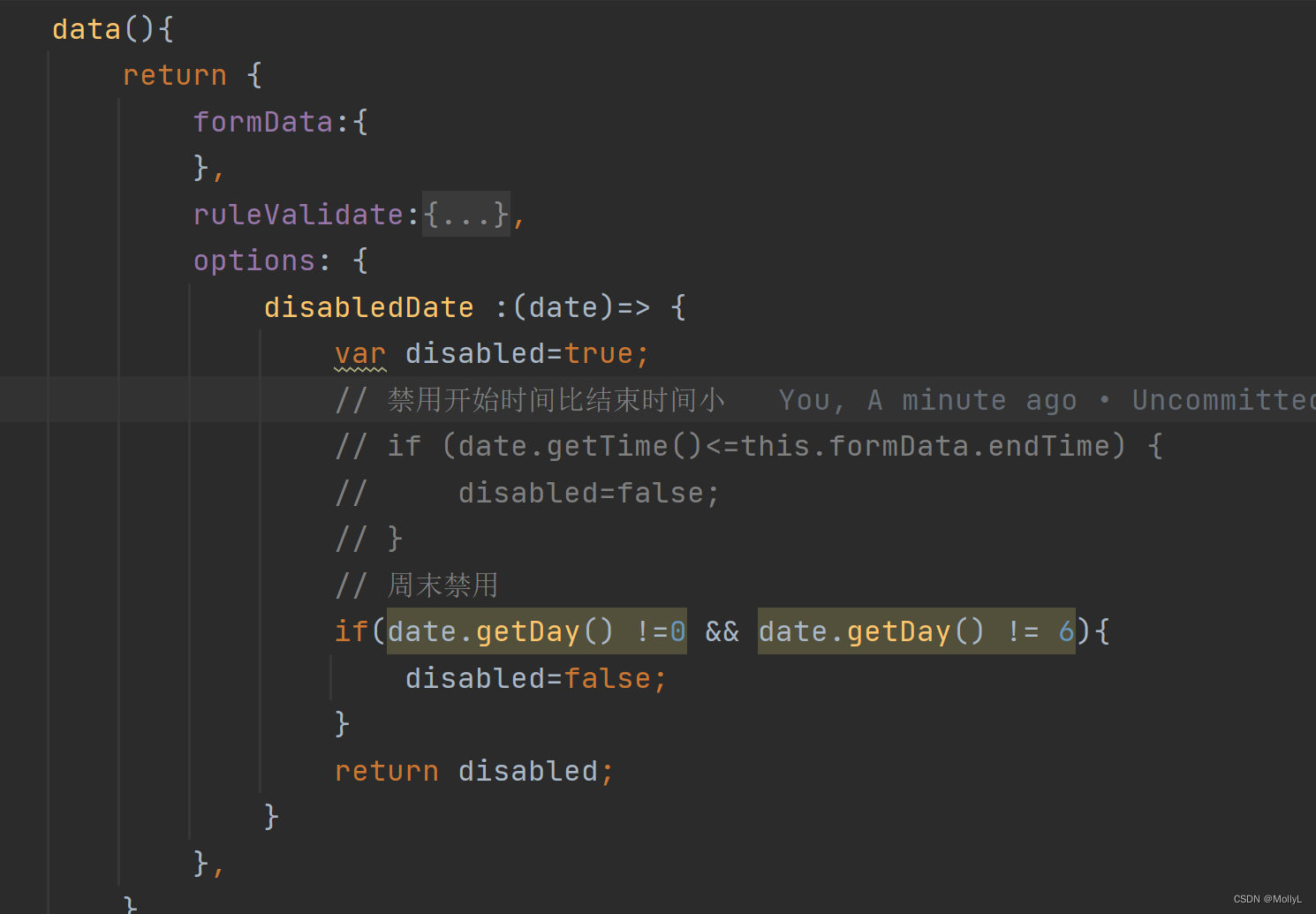The height and width of the screenshot is (914, 1316).
Task: Click the comment '周末禁用'
Action: point(442,585)
